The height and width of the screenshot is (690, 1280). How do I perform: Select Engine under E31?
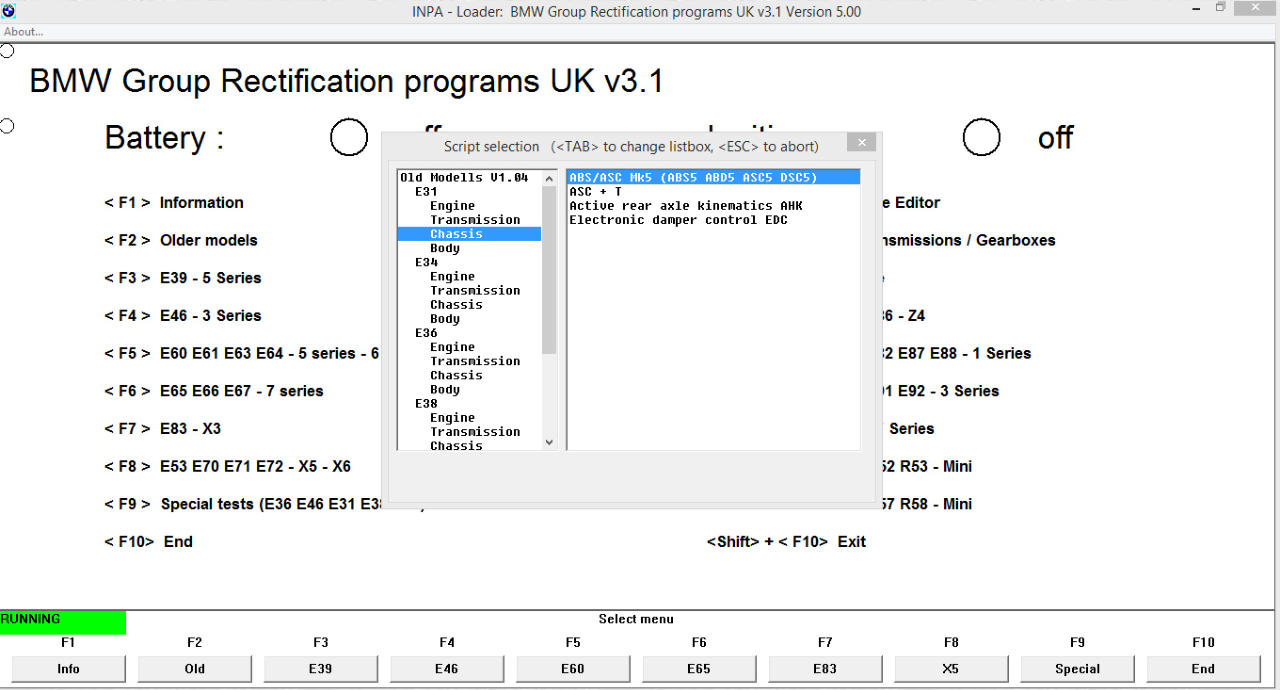pyautogui.click(x=452, y=205)
